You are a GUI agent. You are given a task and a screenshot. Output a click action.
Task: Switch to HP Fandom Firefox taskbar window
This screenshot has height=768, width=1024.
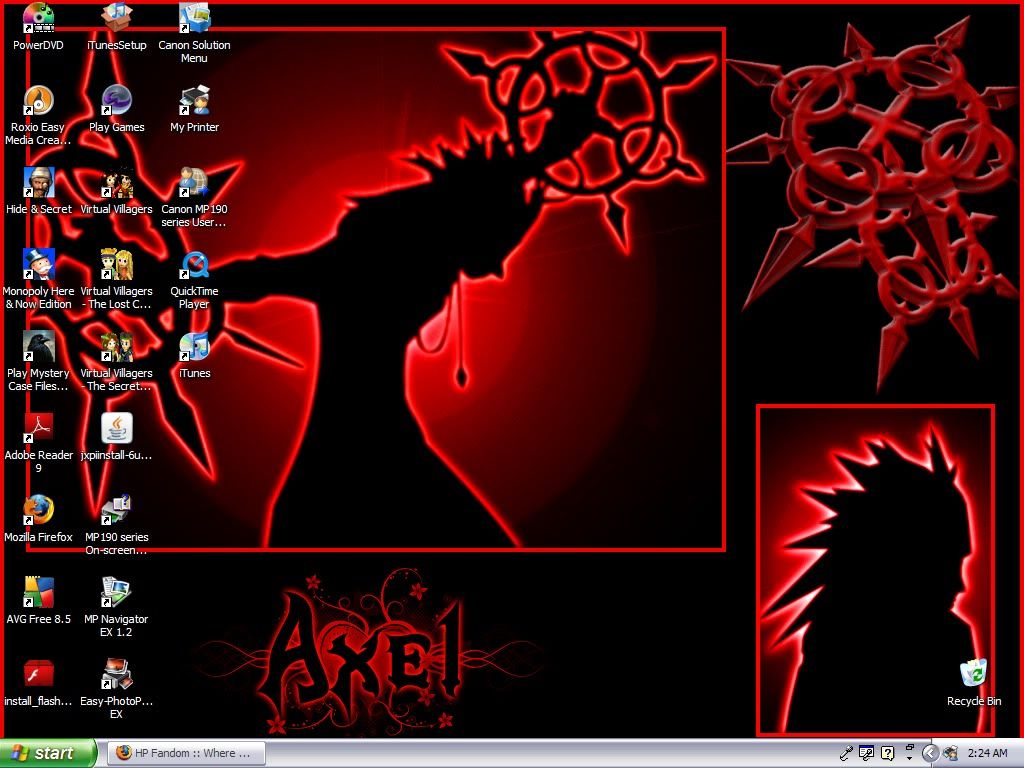(x=186, y=753)
